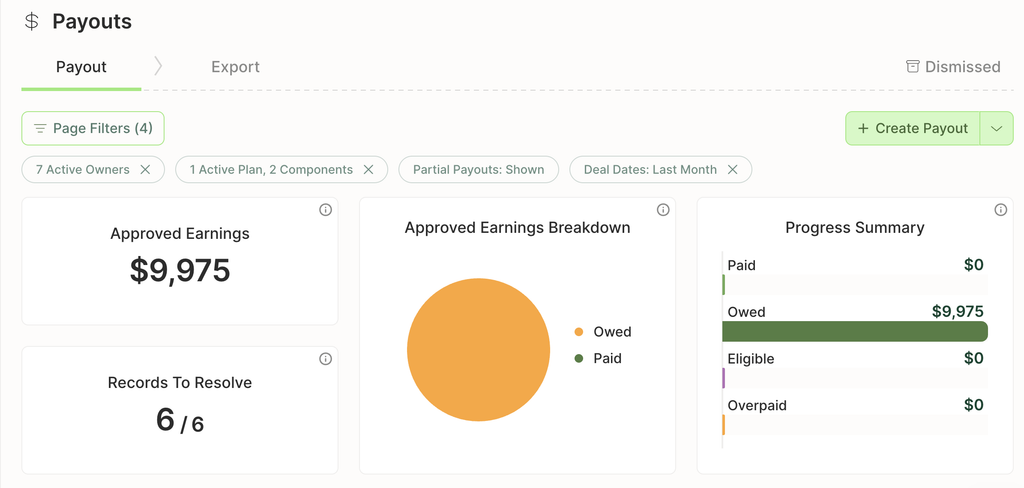
Task: Open info icon on Approved Earnings Breakdown card
Action: tap(663, 210)
